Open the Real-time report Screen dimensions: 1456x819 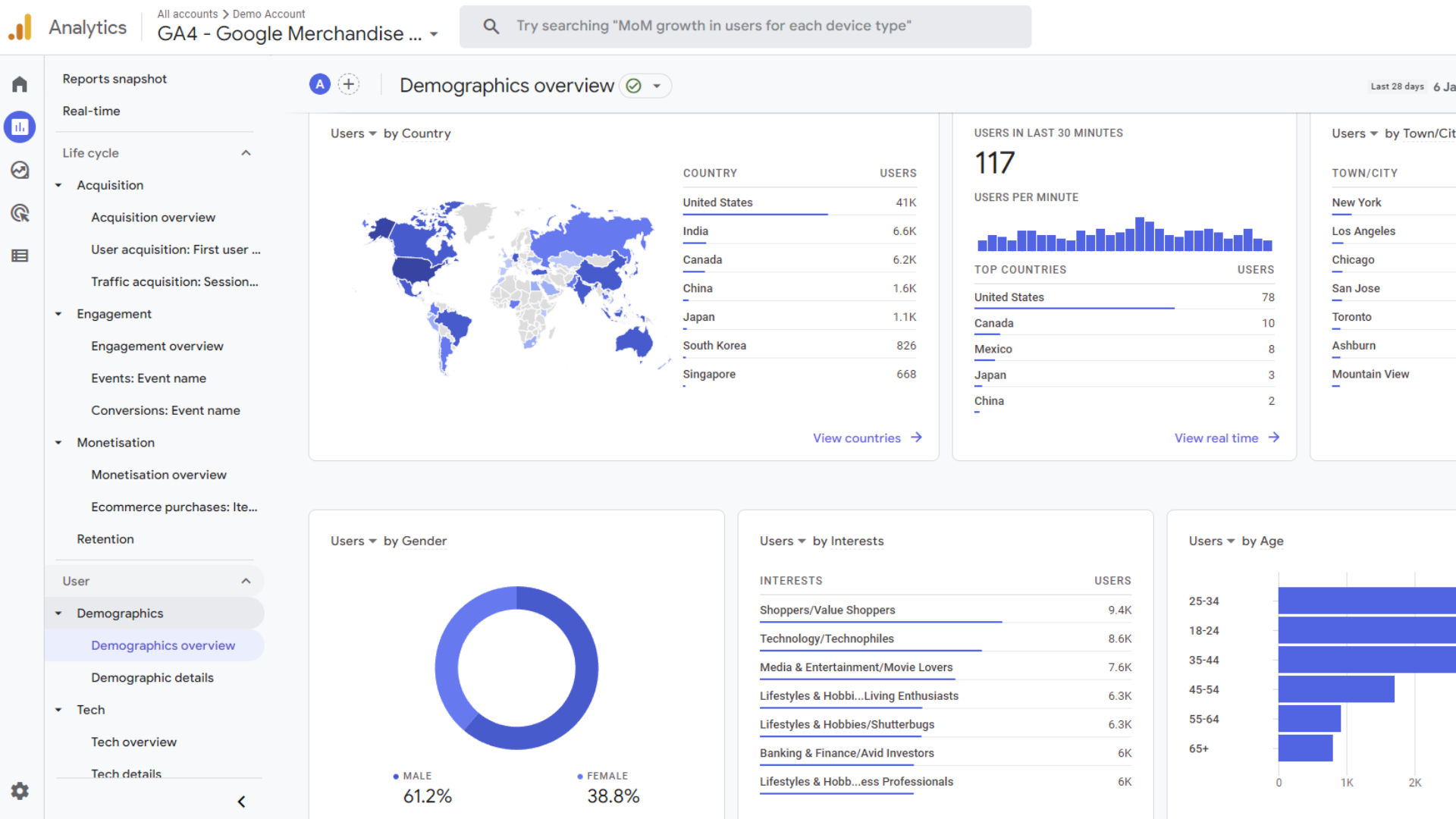[91, 111]
